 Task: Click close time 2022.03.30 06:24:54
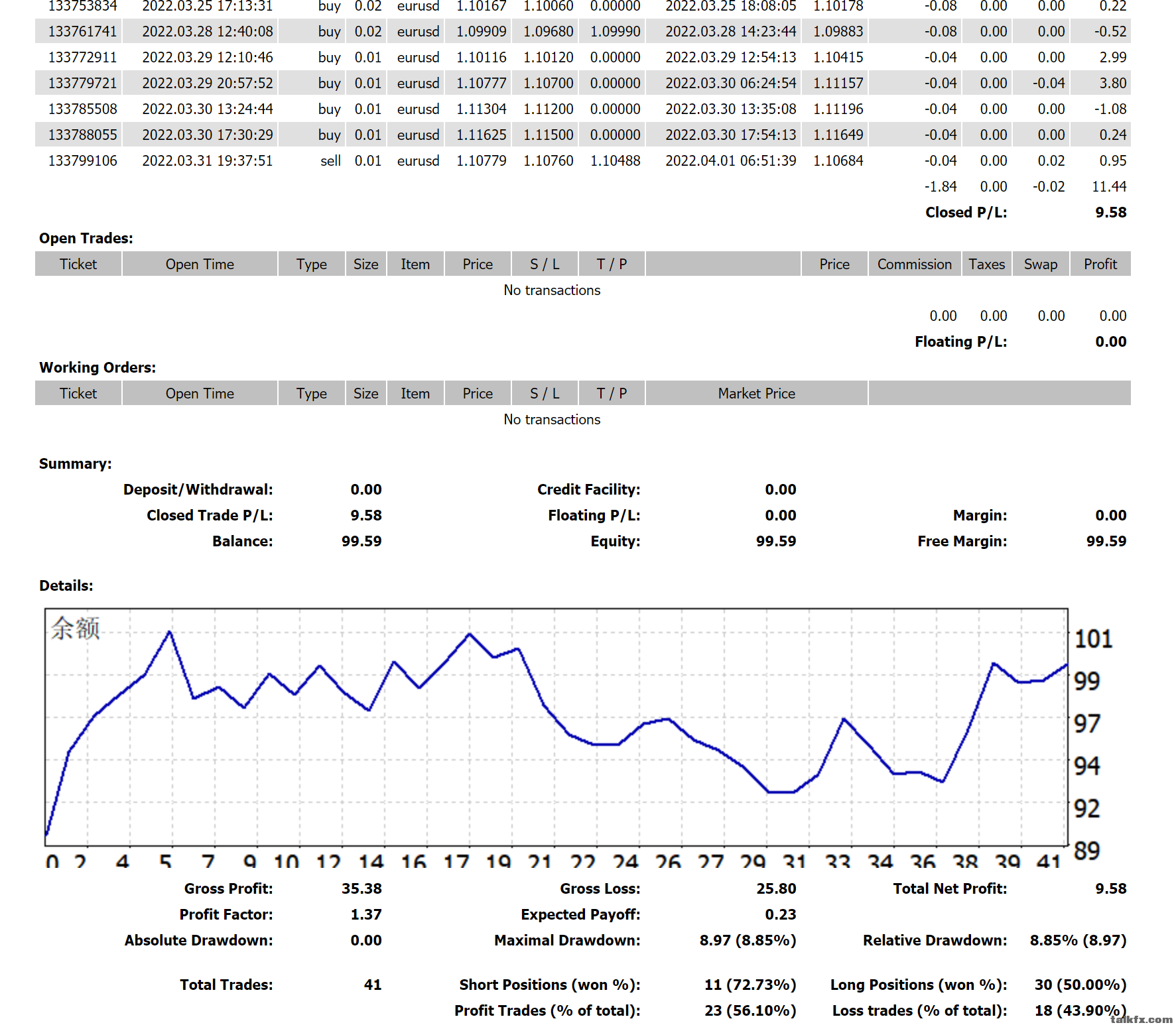tap(731, 83)
